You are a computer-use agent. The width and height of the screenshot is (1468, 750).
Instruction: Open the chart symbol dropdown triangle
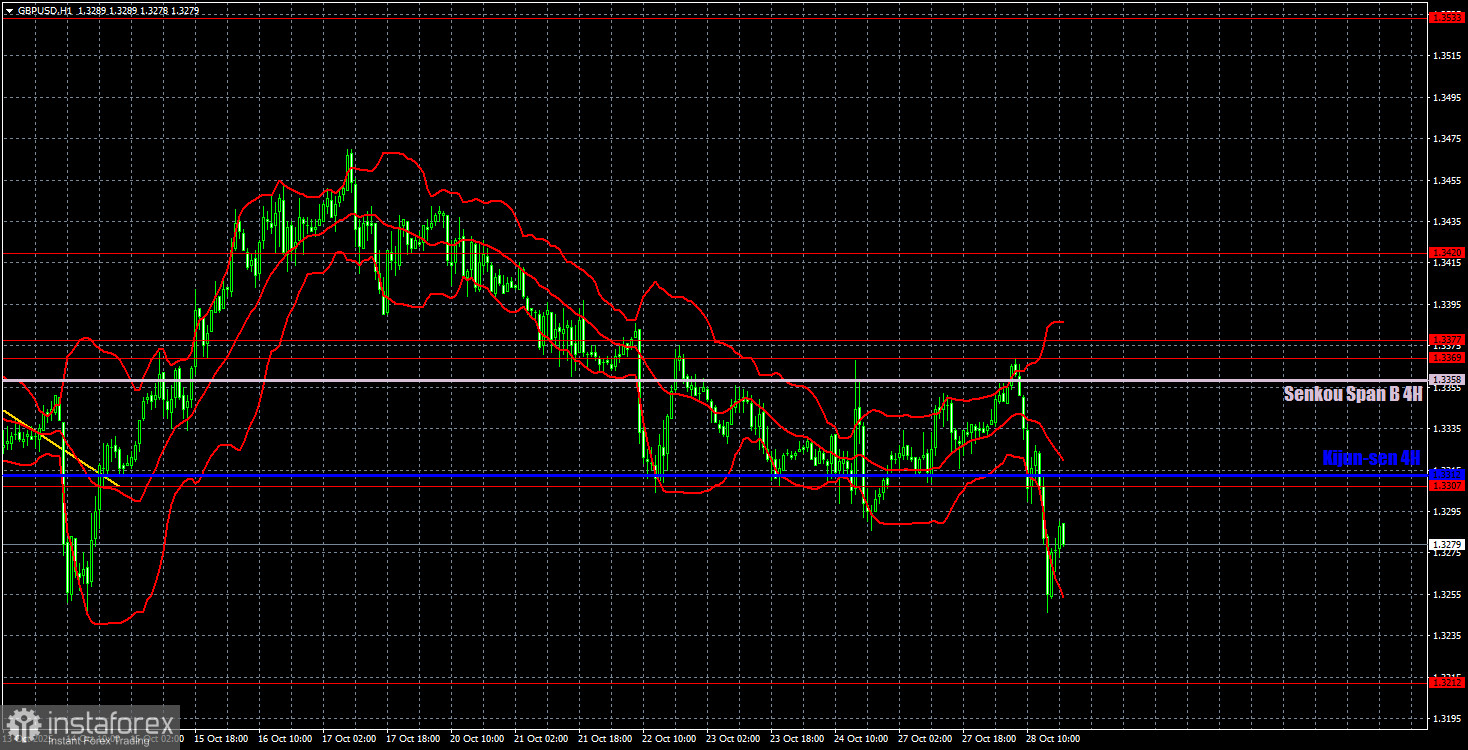[9, 9]
